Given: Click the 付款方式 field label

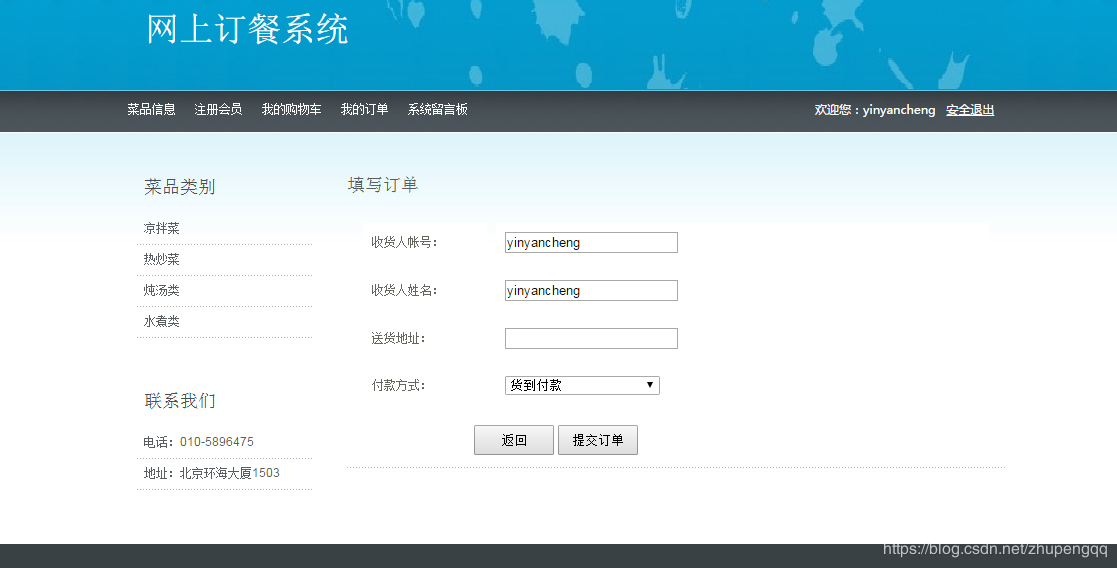Looking at the screenshot, I should (x=398, y=386).
